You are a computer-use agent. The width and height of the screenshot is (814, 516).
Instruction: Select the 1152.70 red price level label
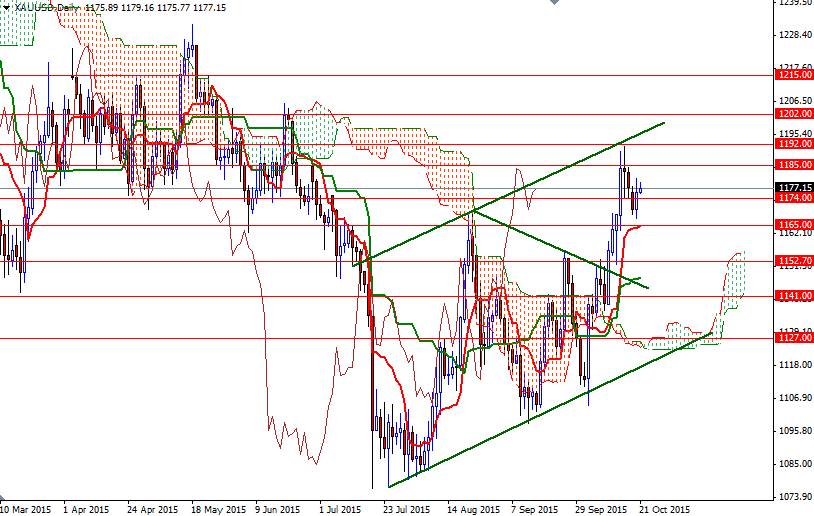pyautogui.click(x=794, y=261)
